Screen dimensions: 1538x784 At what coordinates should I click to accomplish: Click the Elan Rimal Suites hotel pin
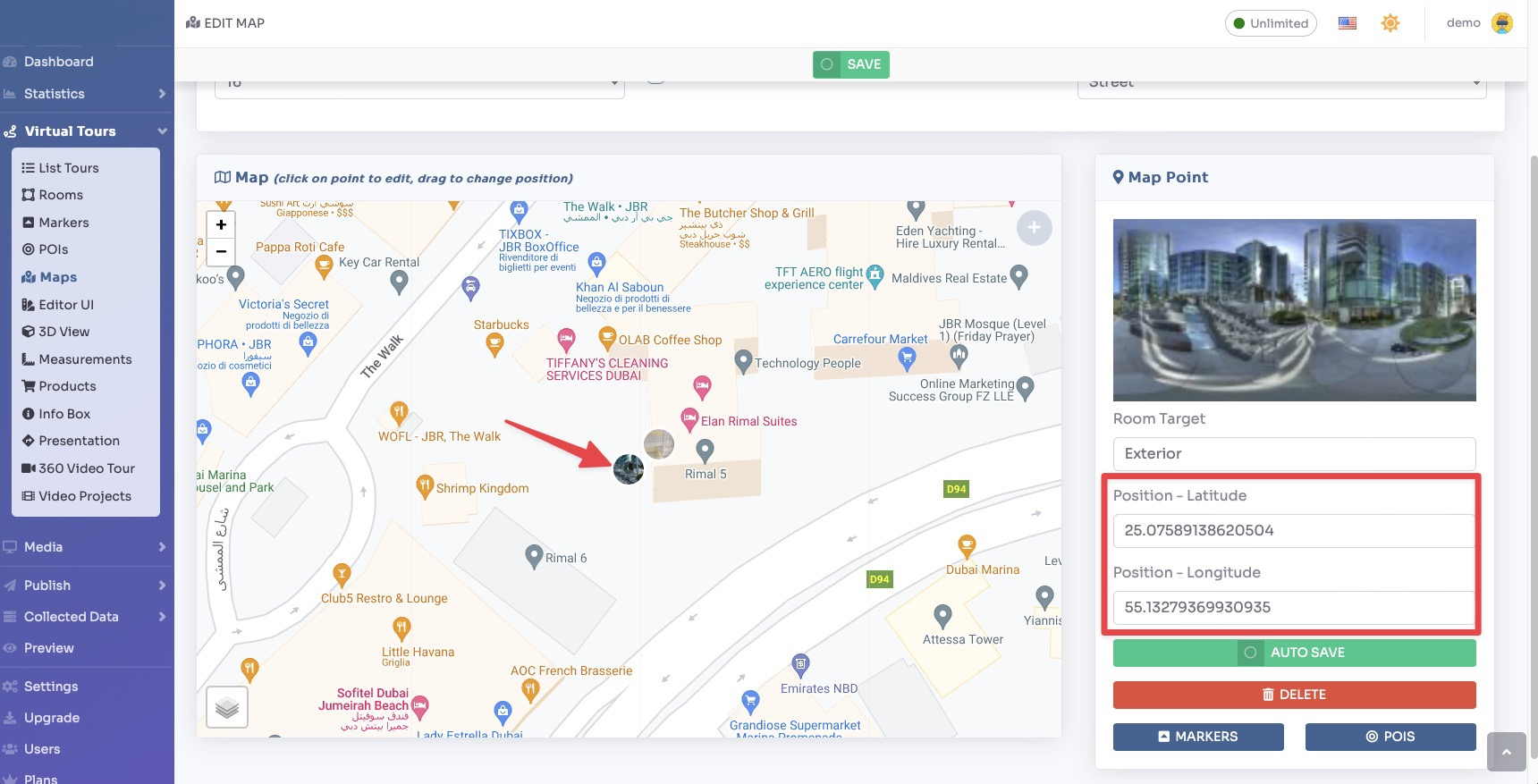pos(689,419)
